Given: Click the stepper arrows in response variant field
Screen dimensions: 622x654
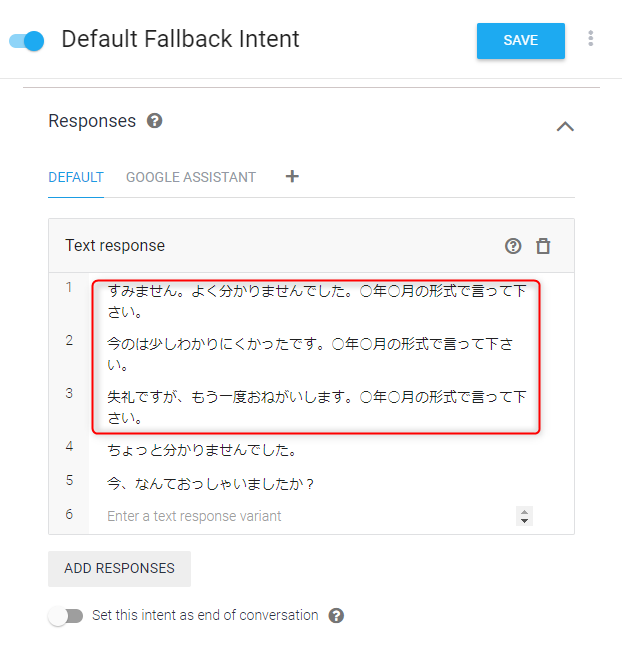Looking at the screenshot, I should [524, 516].
